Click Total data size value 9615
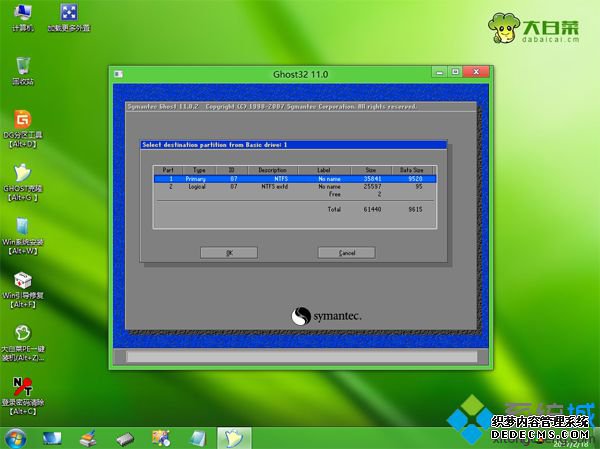 pos(415,209)
